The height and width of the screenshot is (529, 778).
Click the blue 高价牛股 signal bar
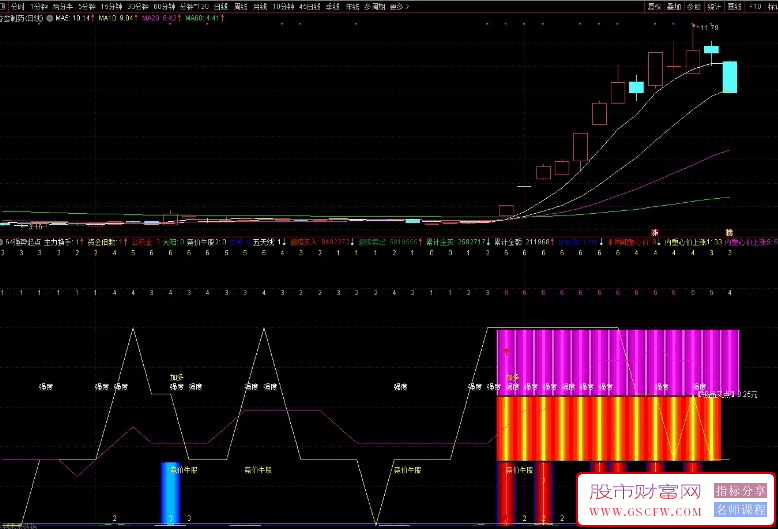click(170, 491)
